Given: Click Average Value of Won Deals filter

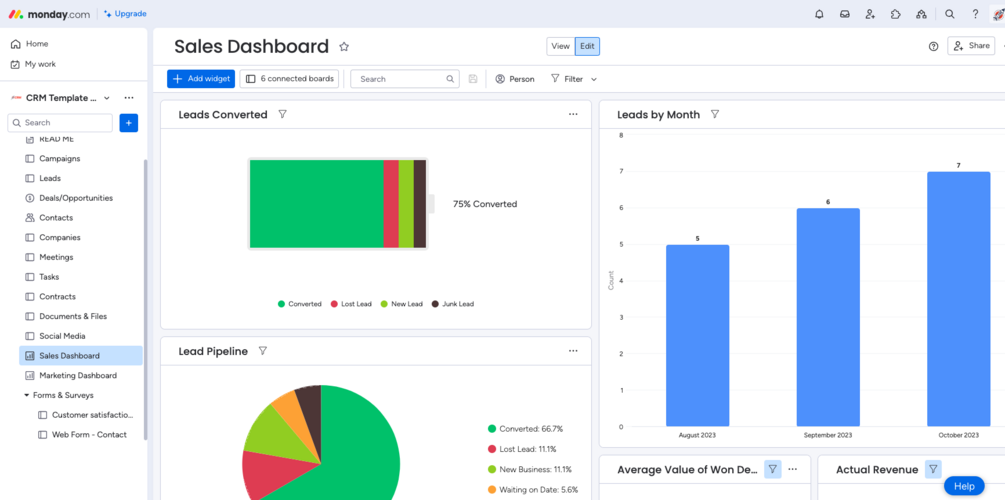Looking at the screenshot, I should pyautogui.click(x=772, y=469).
